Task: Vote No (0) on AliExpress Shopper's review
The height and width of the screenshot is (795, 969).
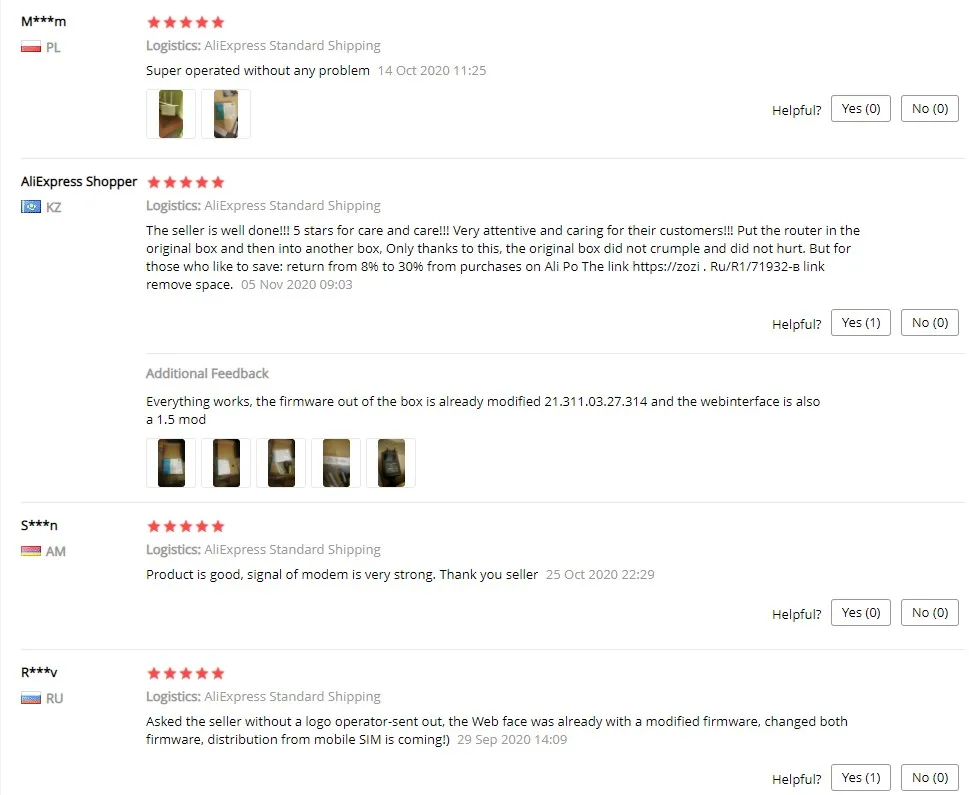Action: 930,323
